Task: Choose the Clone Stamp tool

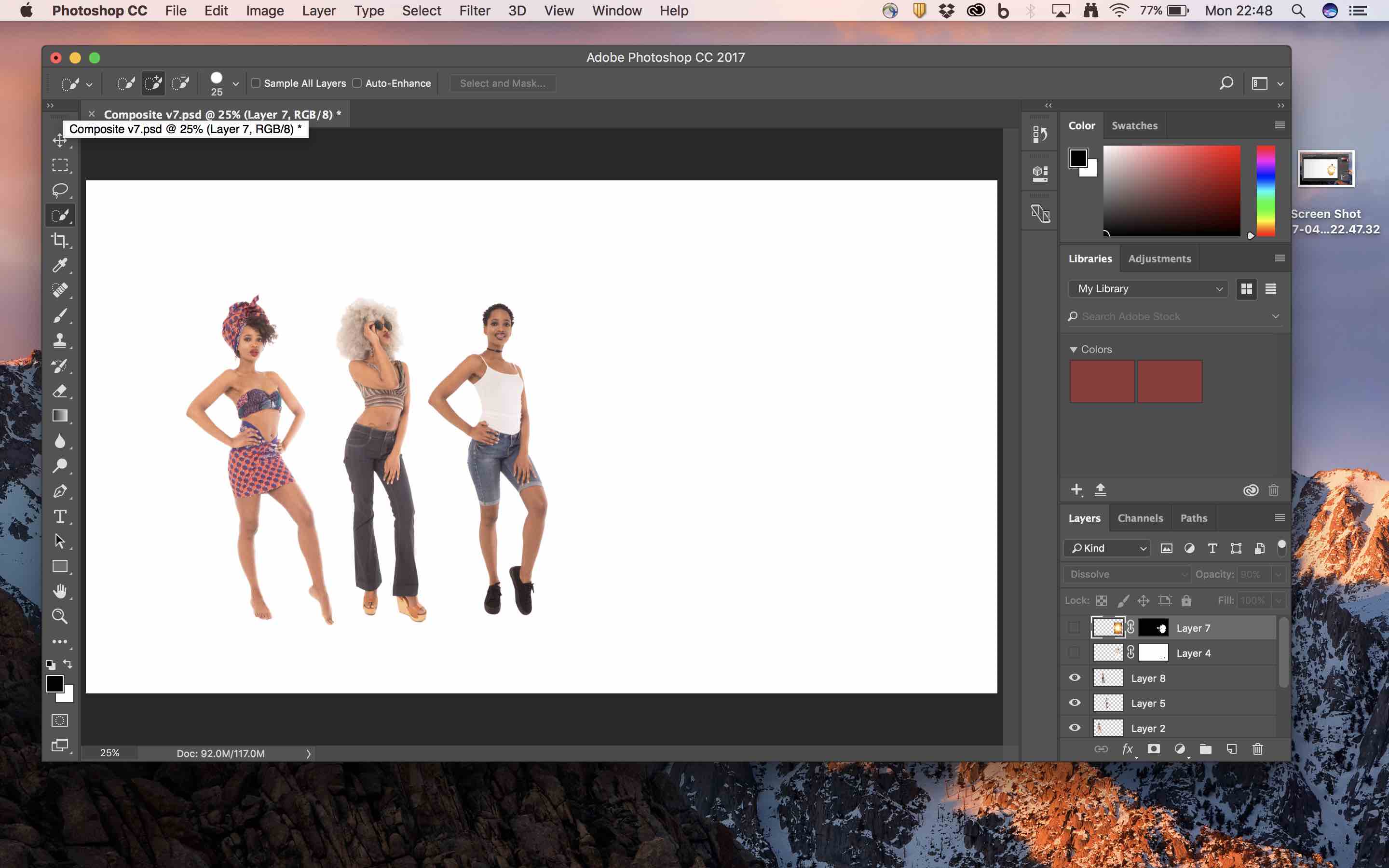Action: tap(60, 340)
